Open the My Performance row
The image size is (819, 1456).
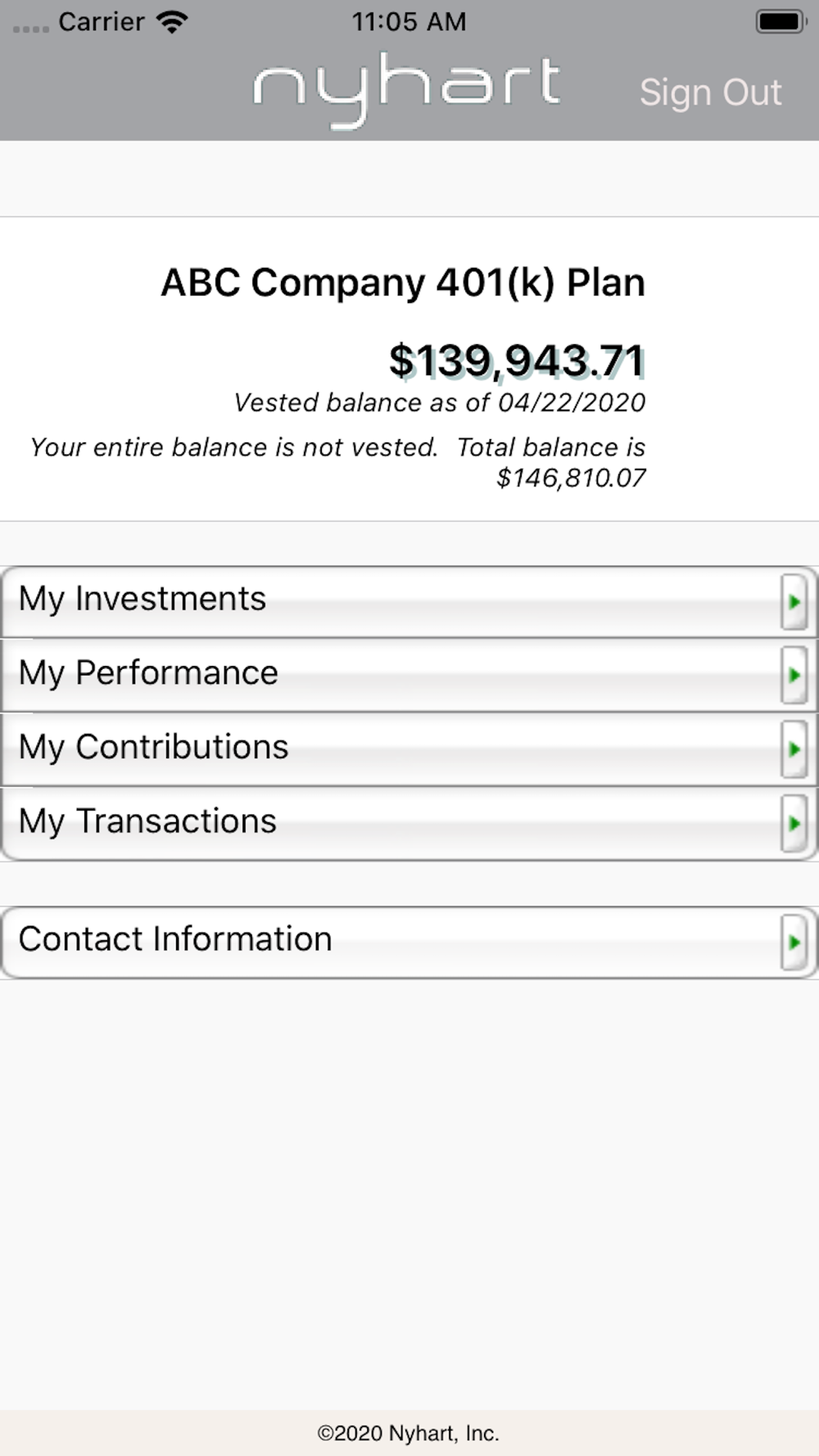(x=409, y=676)
